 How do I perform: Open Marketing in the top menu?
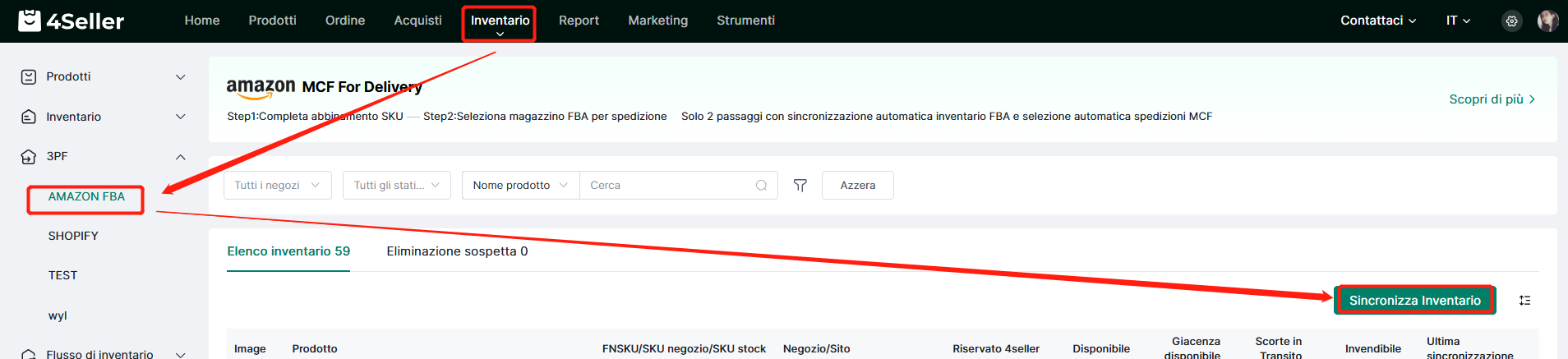(657, 21)
